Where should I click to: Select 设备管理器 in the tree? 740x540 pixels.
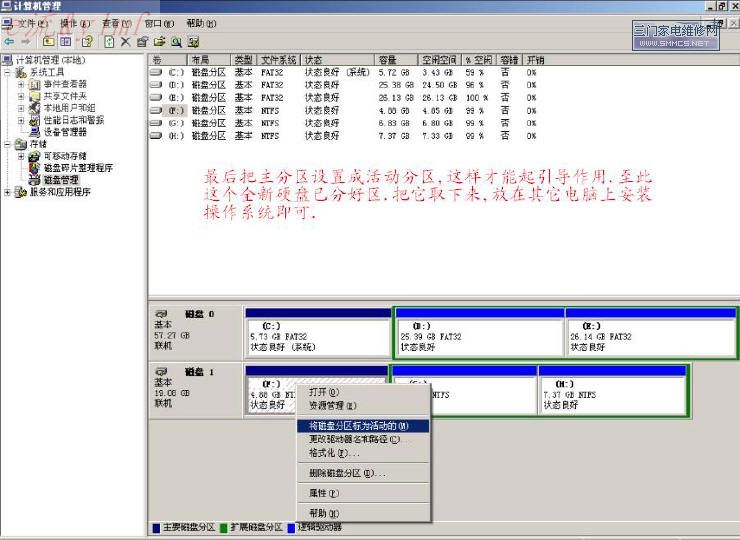point(65,132)
